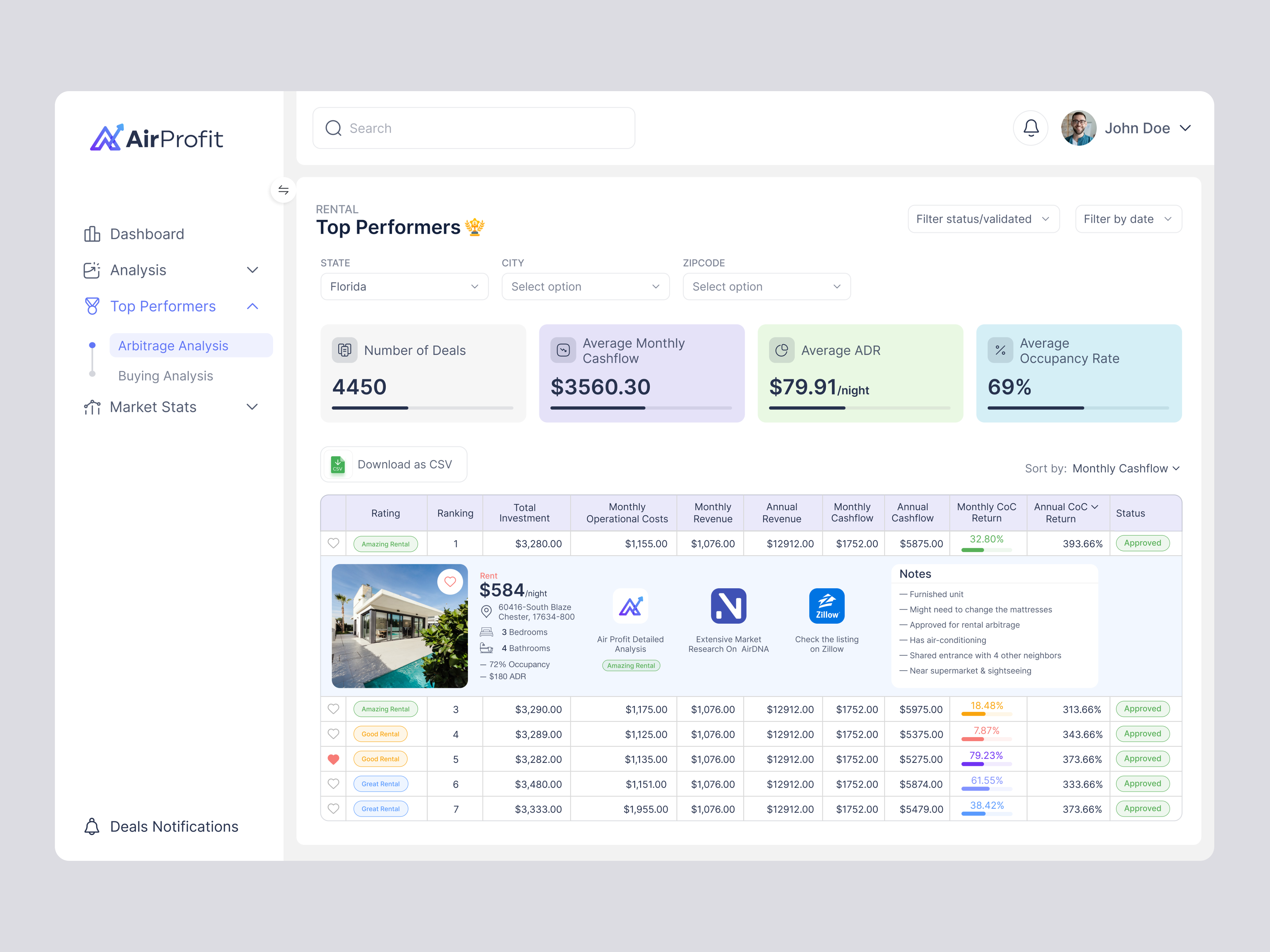
Task: Toggle favorite heart on ranking 6 row
Action: coord(334,783)
